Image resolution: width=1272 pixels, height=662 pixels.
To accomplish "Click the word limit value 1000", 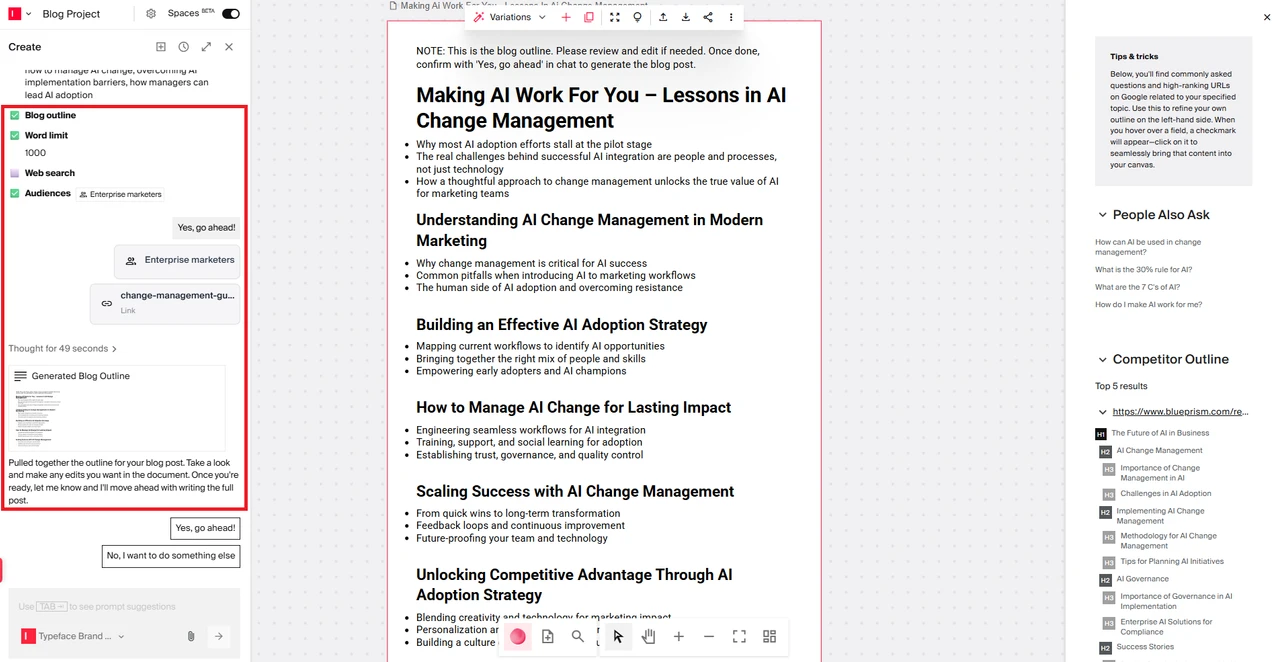I will [35, 154].
